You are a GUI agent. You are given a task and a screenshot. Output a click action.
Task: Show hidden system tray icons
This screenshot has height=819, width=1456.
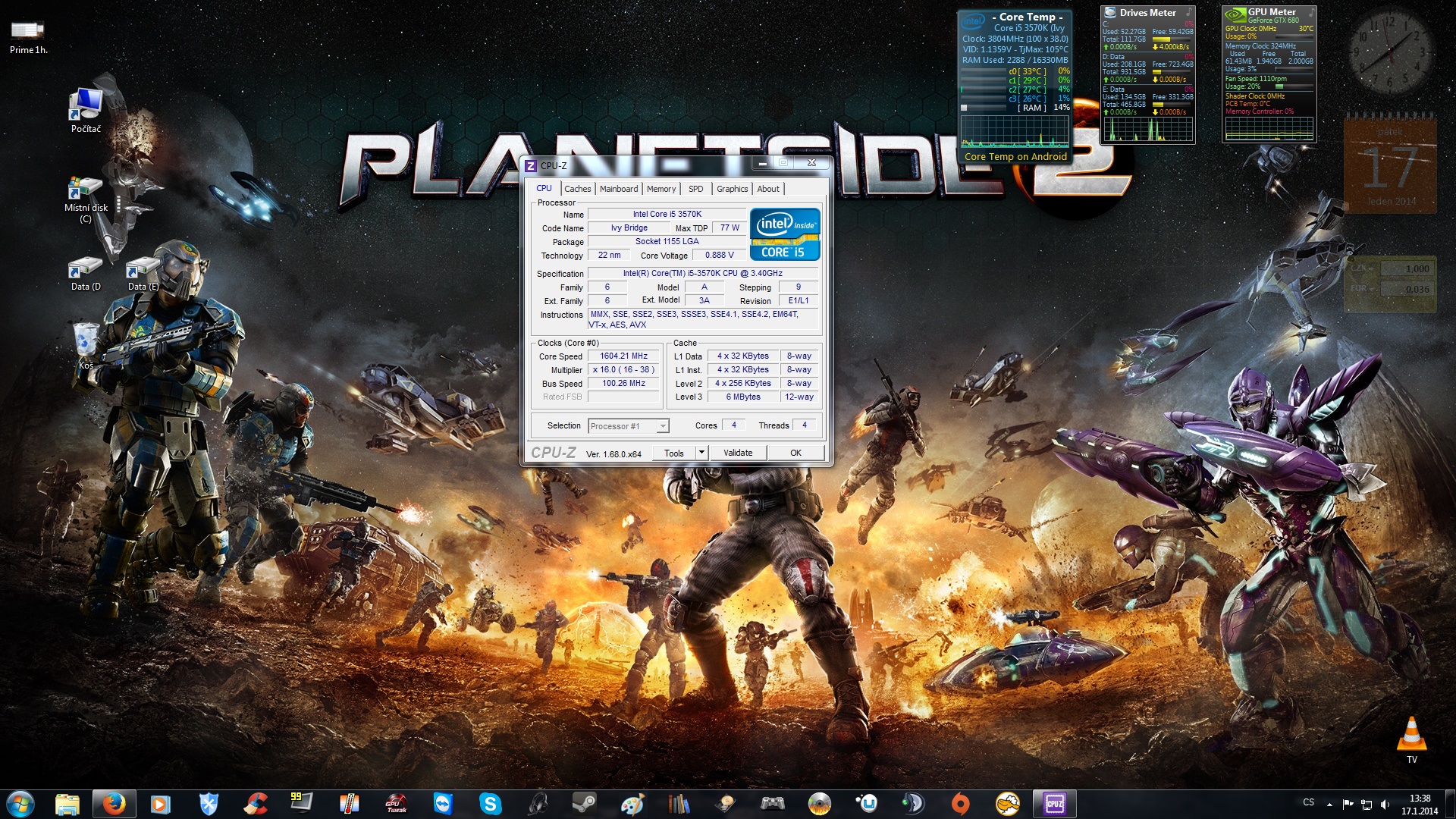click(x=1329, y=804)
